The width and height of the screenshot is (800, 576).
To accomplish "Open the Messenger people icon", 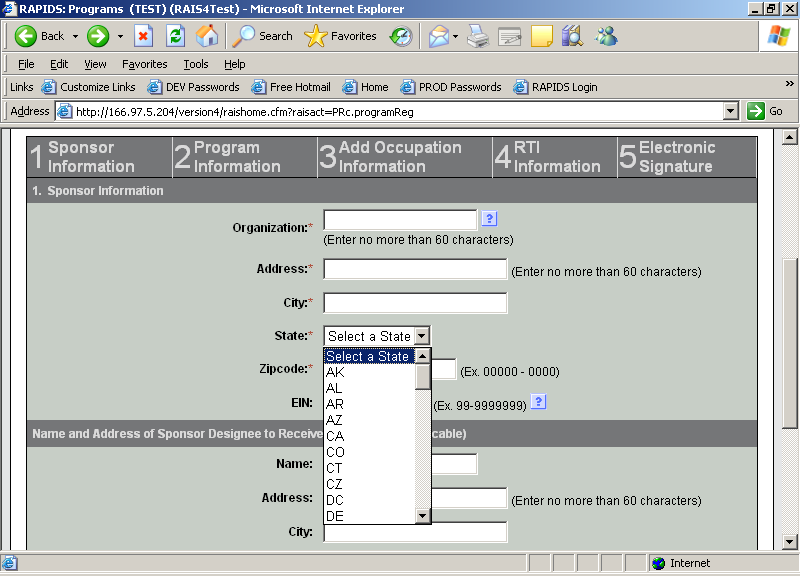I will (606, 36).
